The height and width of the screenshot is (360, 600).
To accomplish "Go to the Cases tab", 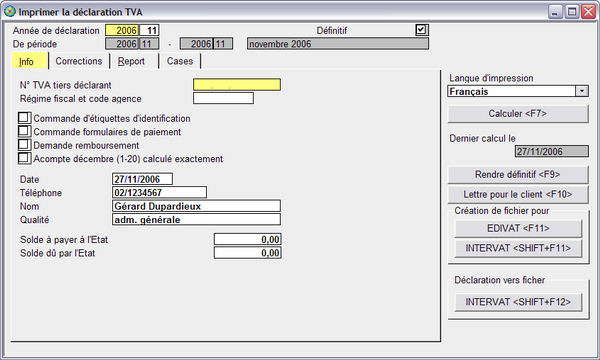I will 180,61.
